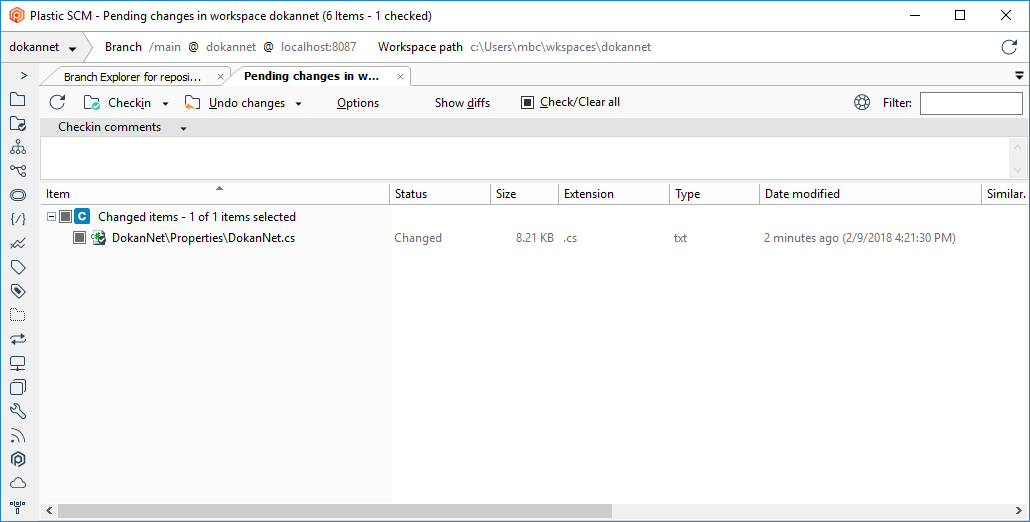Click into the checkin comments text area
The width and height of the screenshot is (1030, 522).
tap(524, 158)
